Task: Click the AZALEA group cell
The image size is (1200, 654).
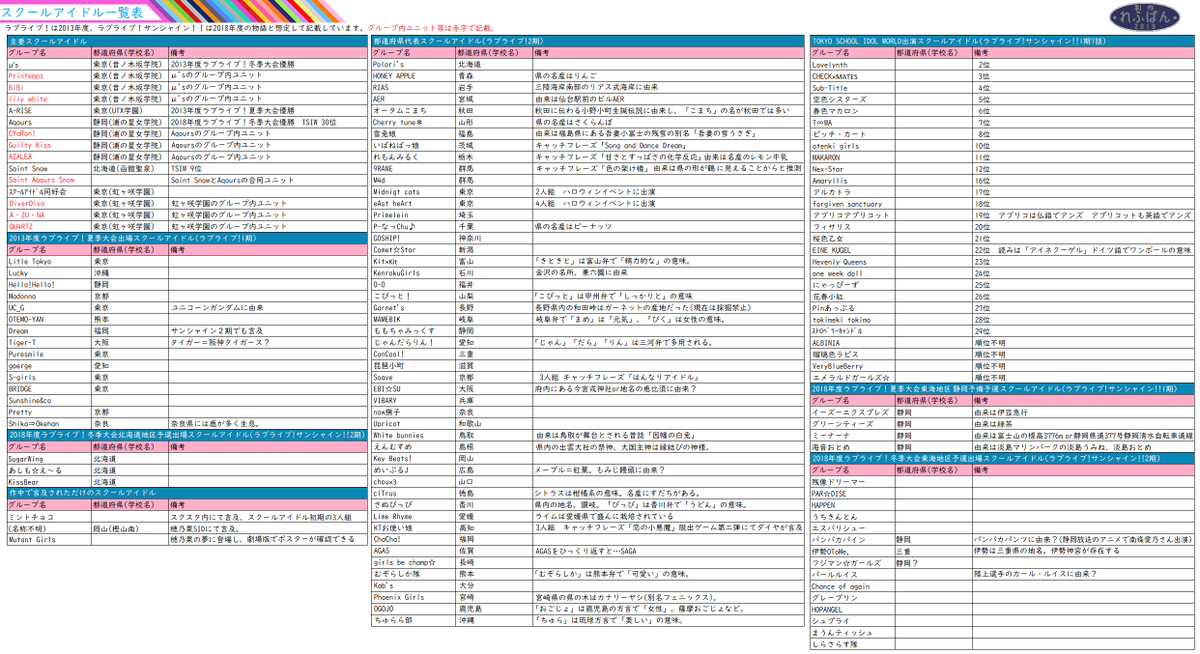Action: click(49, 156)
